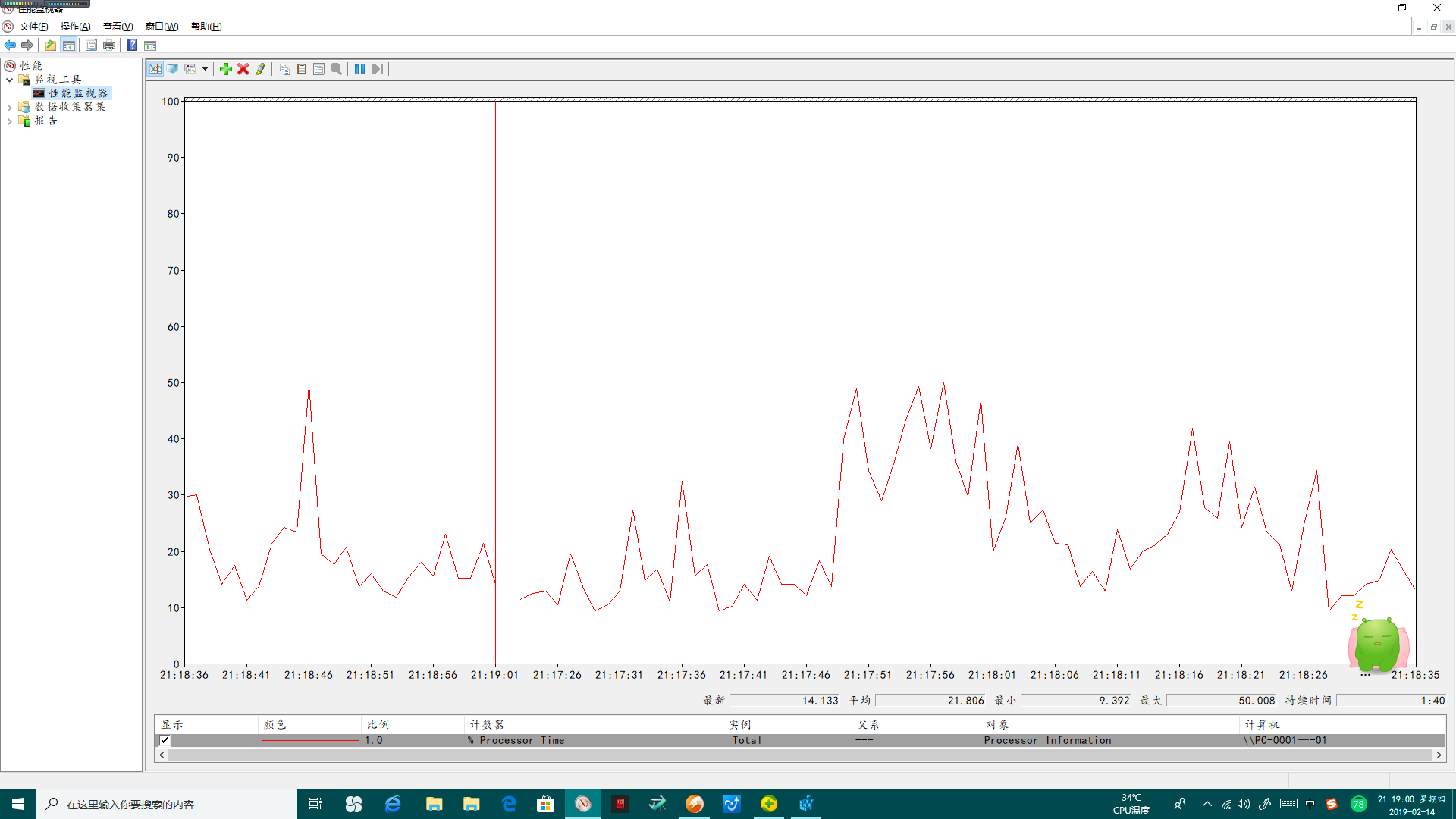The image size is (1456, 819).
Task: Click the _Total instance cell
Action: pos(744,740)
